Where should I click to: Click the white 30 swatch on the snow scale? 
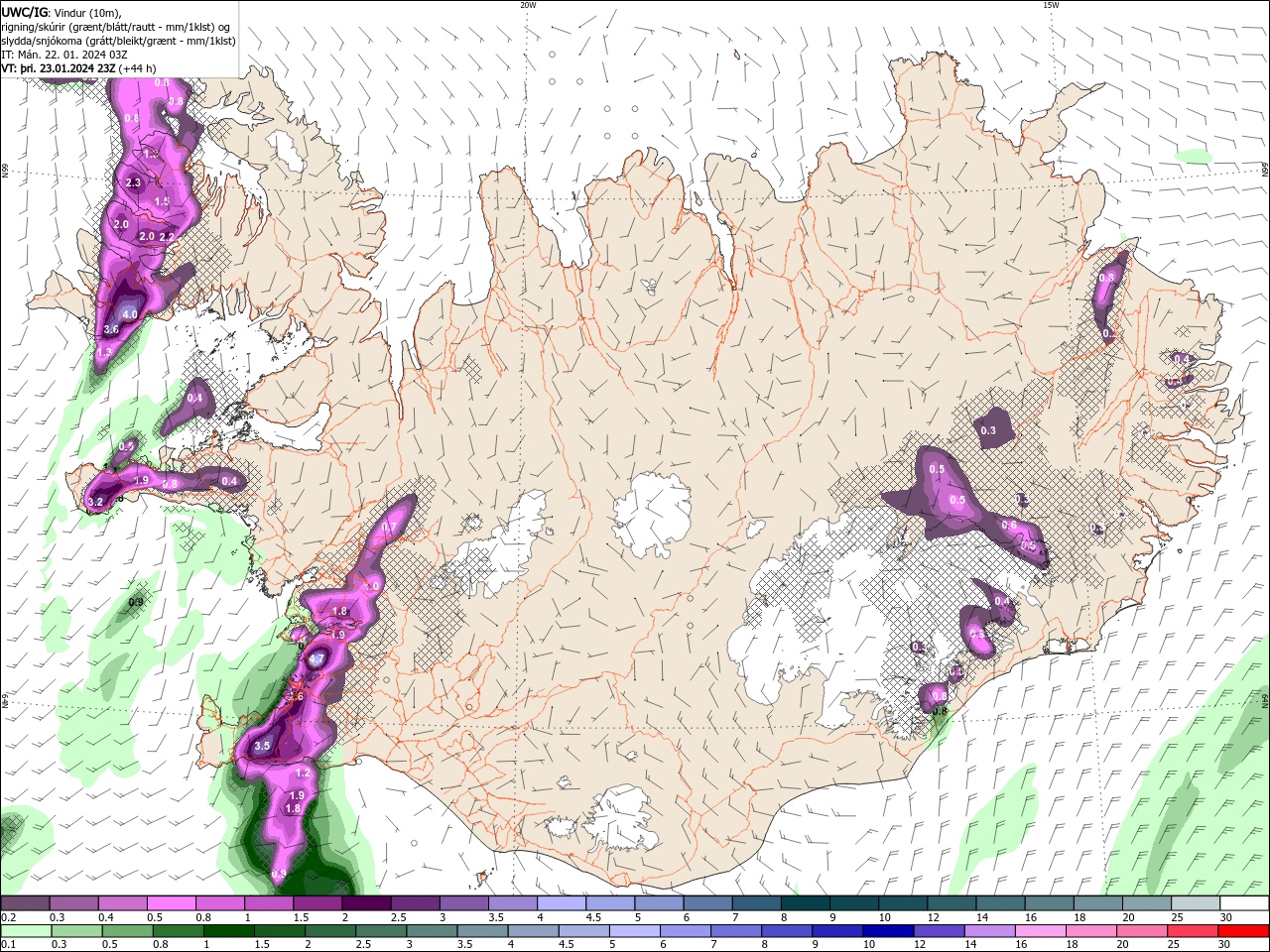1243,903
